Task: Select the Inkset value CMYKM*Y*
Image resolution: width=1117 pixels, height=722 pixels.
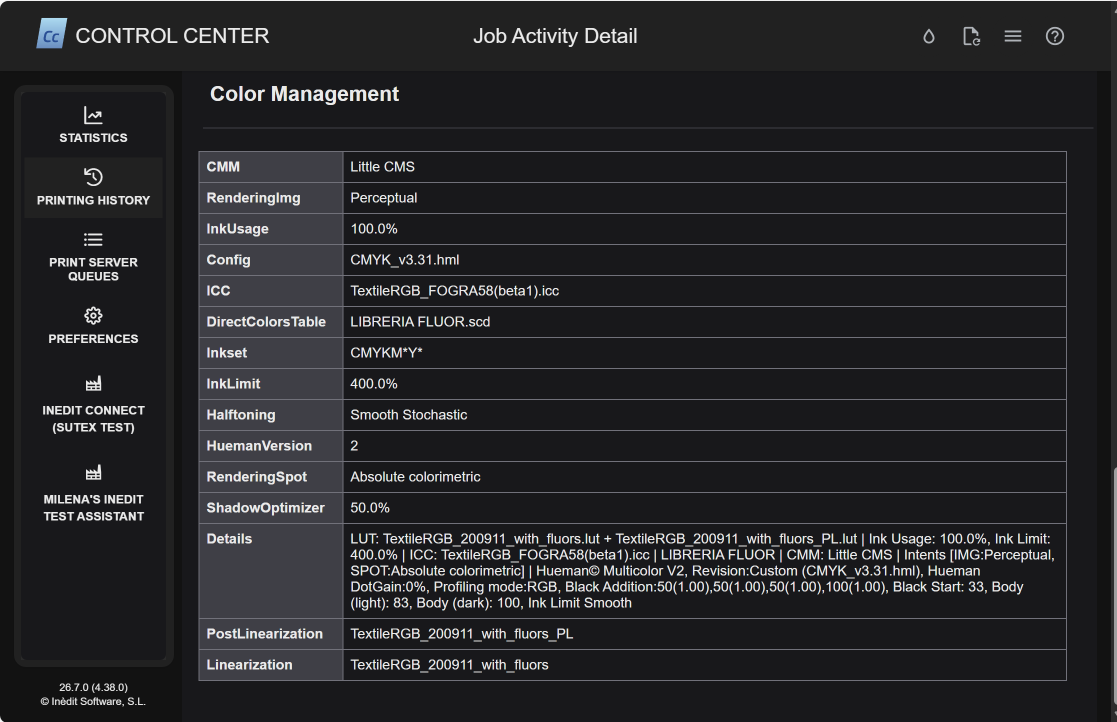Action: point(386,352)
